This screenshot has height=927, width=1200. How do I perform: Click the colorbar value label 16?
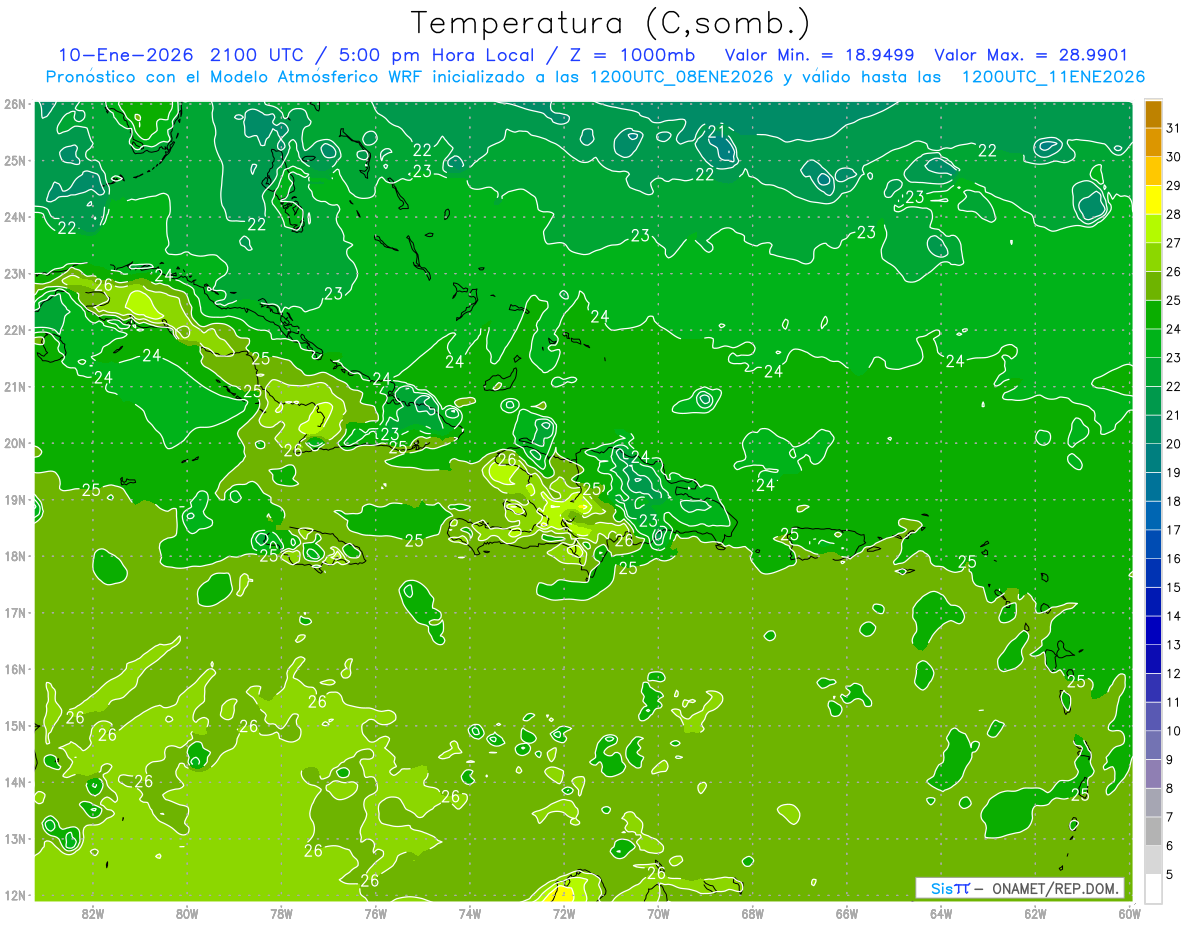[x=1174, y=558]
